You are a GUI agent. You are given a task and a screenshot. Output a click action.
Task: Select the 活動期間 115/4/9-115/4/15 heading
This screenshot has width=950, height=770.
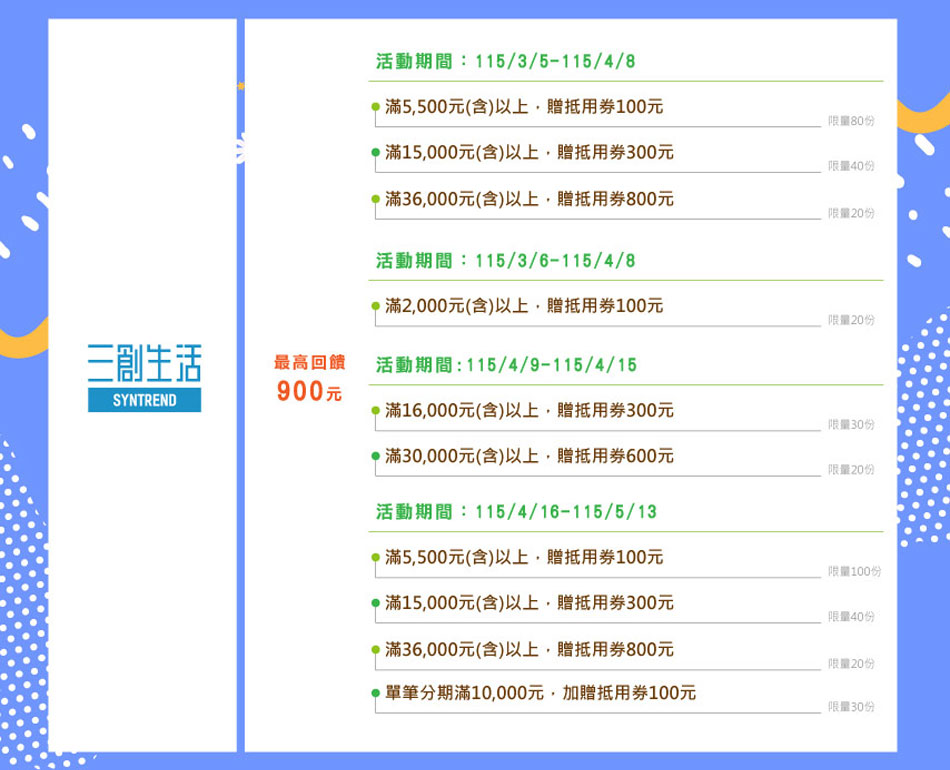505,366
